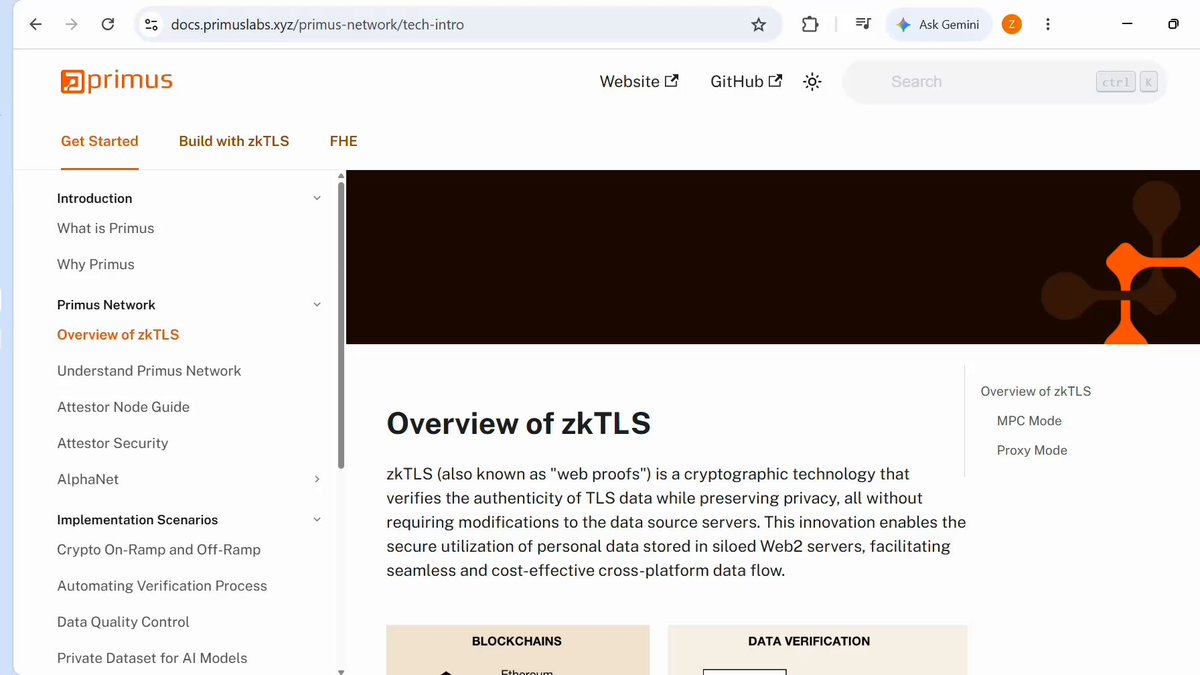Viewport: 1200px width, 675px height.
Task: Restore the browser window size
Action: pyautogui.click(x=1173, y=25)
